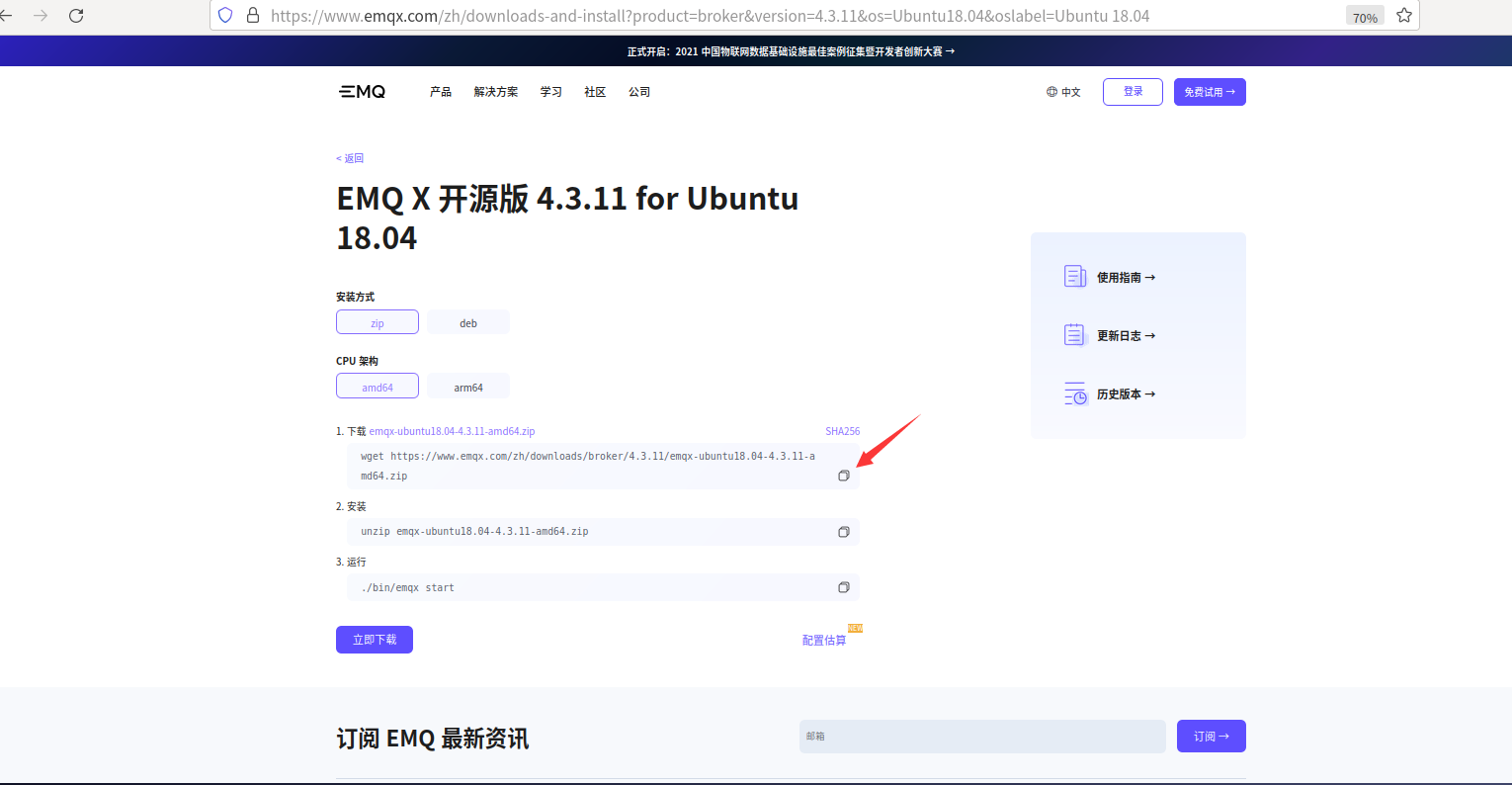Screen dimensions: 1512x785
Task: Open the 公司 navigation menu
Action: tap(639, 92)
